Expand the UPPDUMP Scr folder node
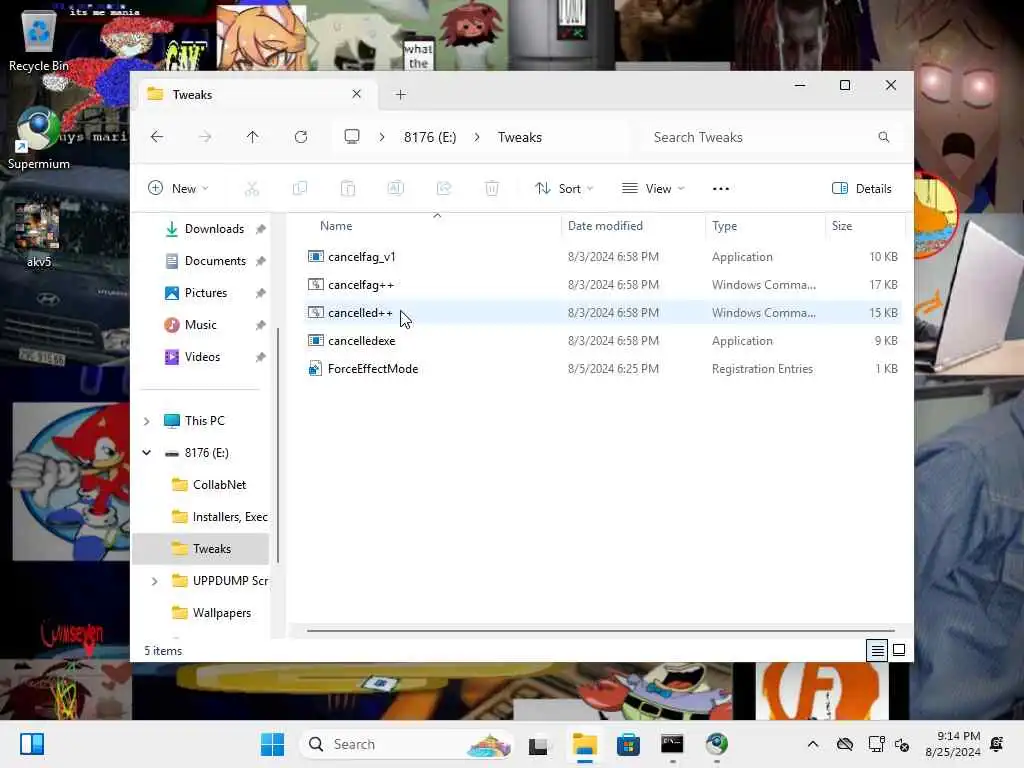This screenshot has width=1024, height=768. (155, 581)
